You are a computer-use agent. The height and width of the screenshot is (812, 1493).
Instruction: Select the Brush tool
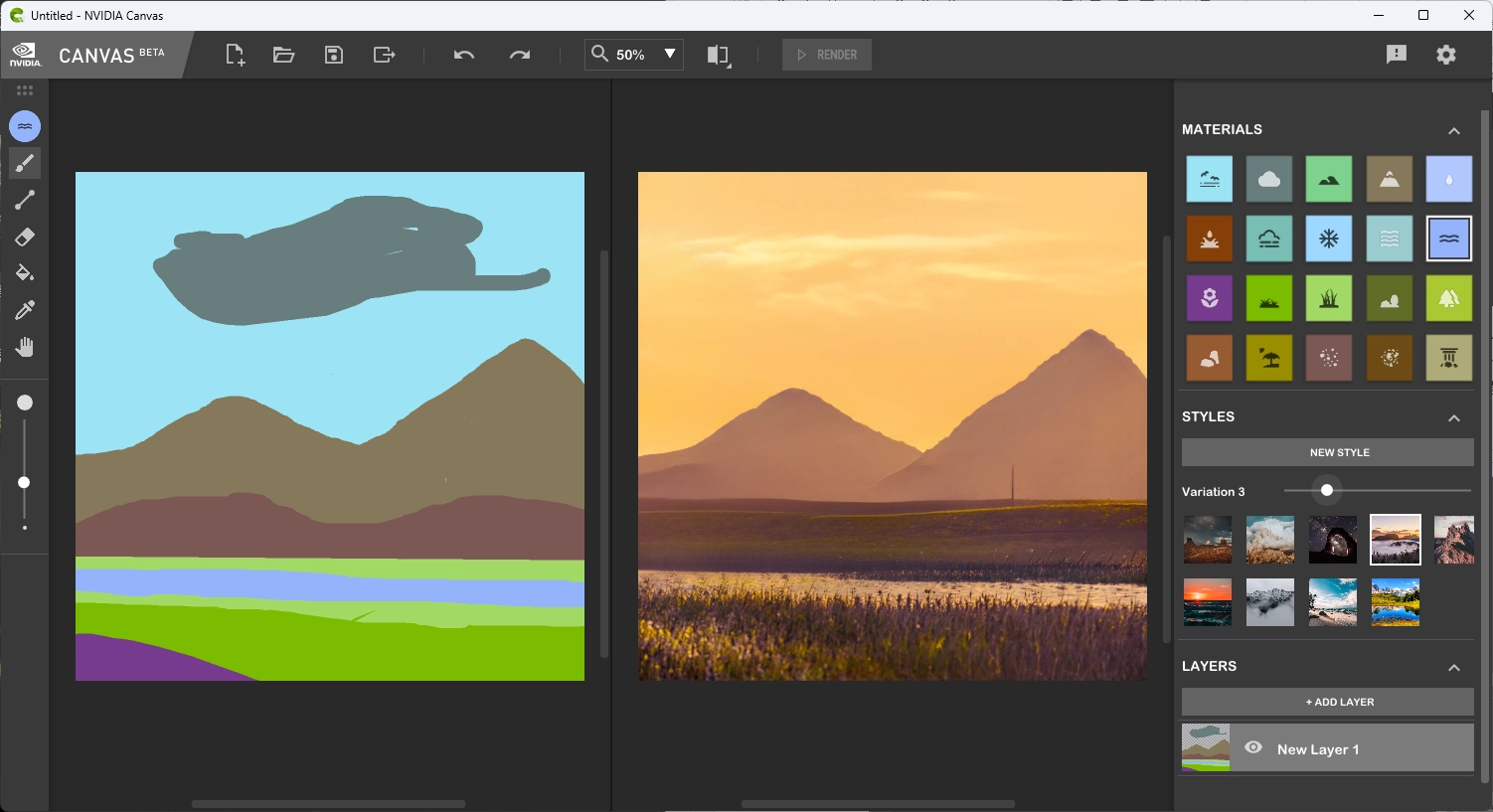point(25,164)
